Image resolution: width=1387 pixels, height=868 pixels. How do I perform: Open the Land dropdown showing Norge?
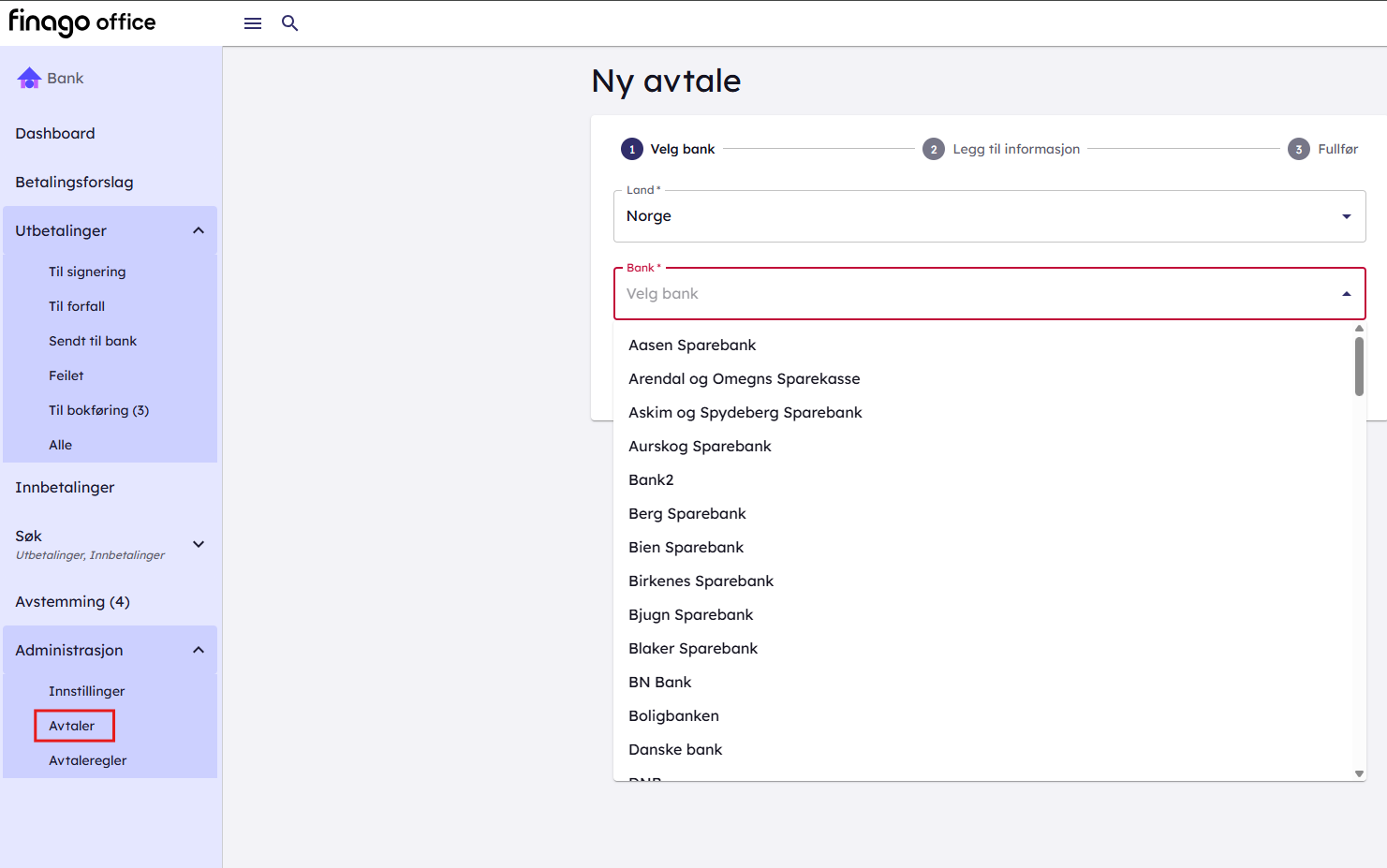pyautogui.click(x=989, y=216)
